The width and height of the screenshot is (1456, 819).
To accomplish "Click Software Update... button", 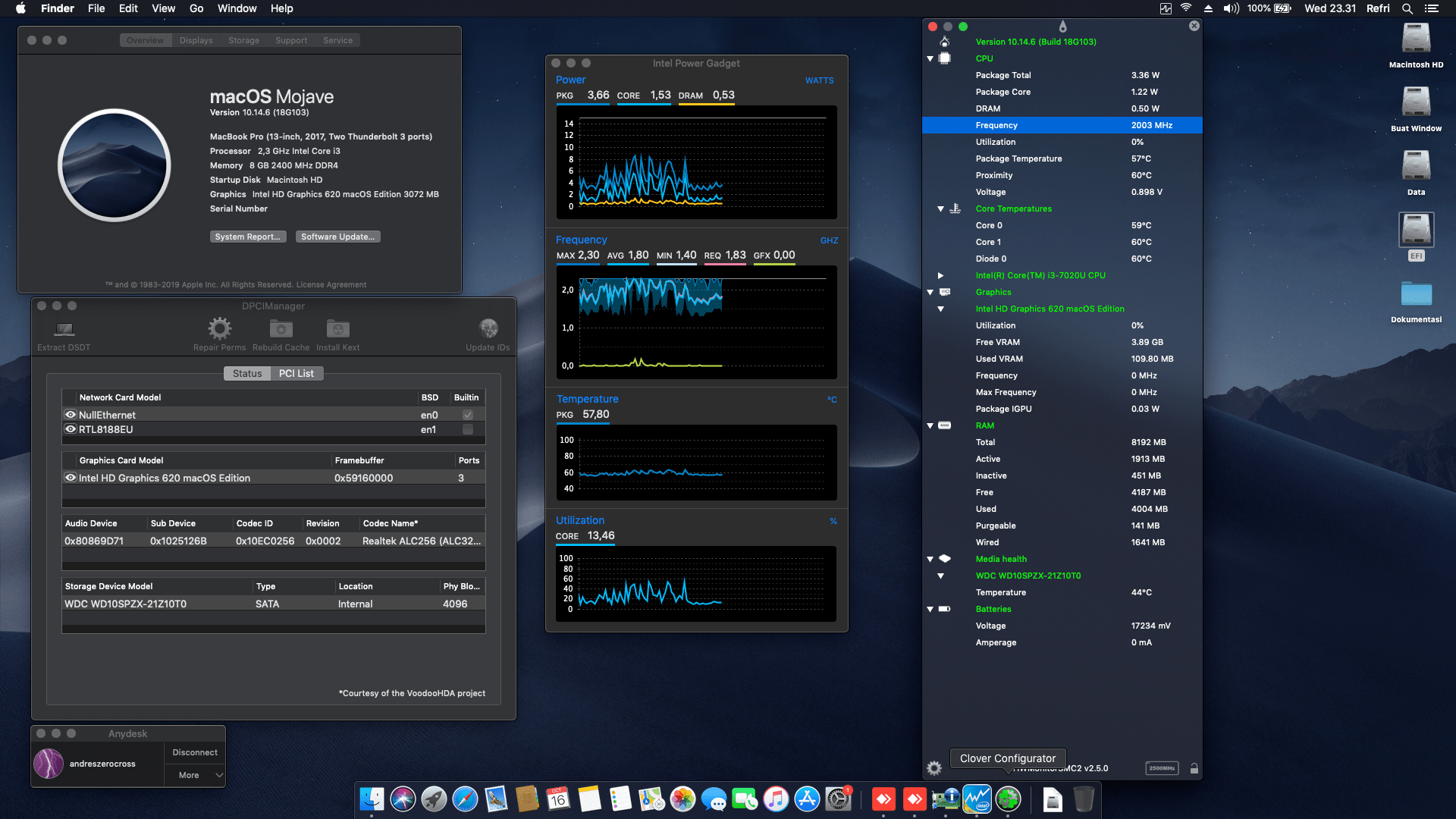I will (337, 237).
